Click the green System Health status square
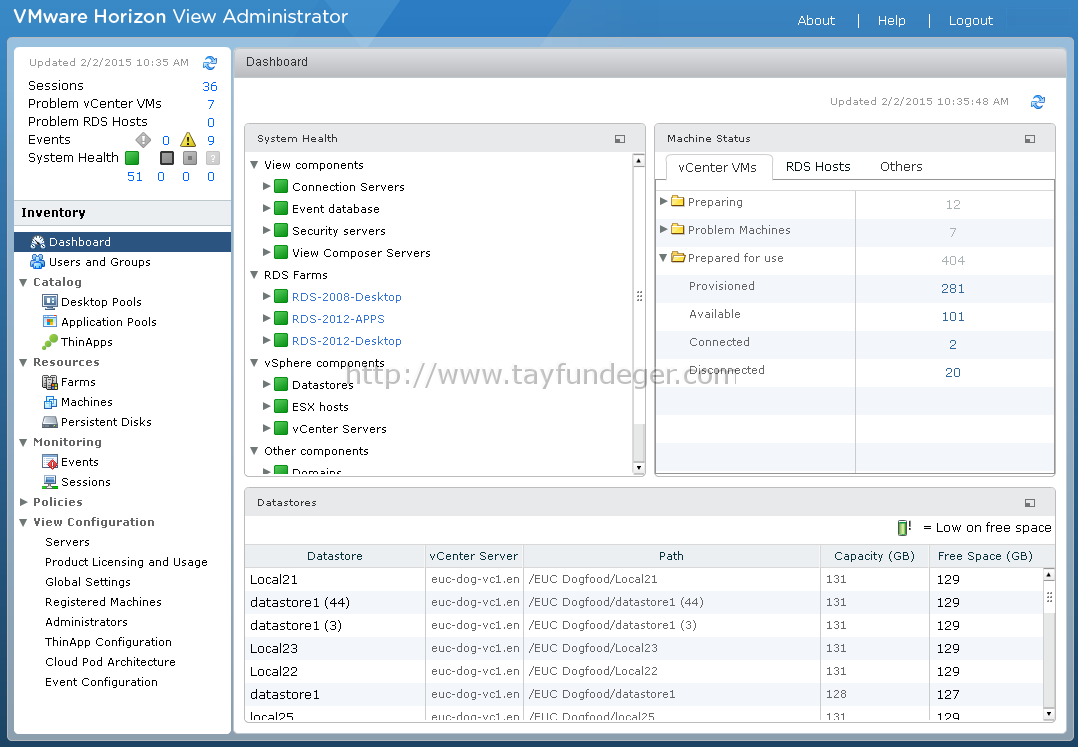This screenshot has height=747, width=1078. tap(132, 158)
